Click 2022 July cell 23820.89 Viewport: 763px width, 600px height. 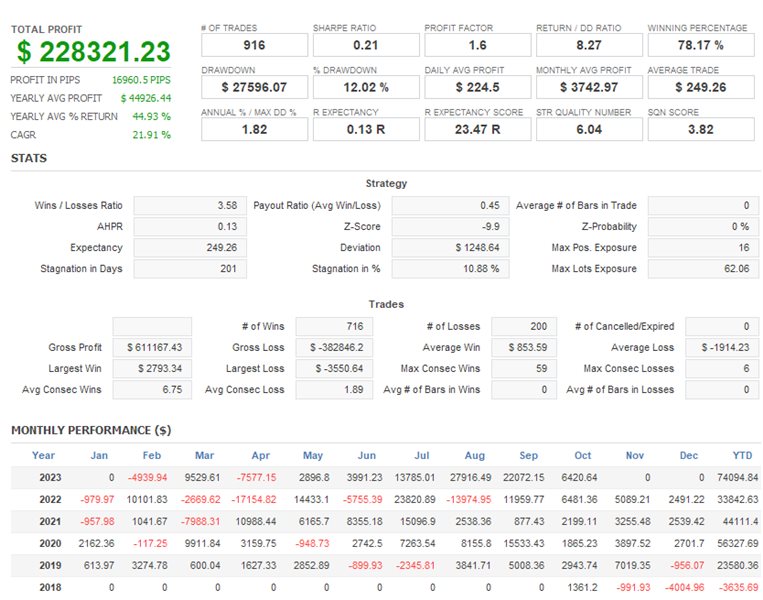(x=415, y=499)
